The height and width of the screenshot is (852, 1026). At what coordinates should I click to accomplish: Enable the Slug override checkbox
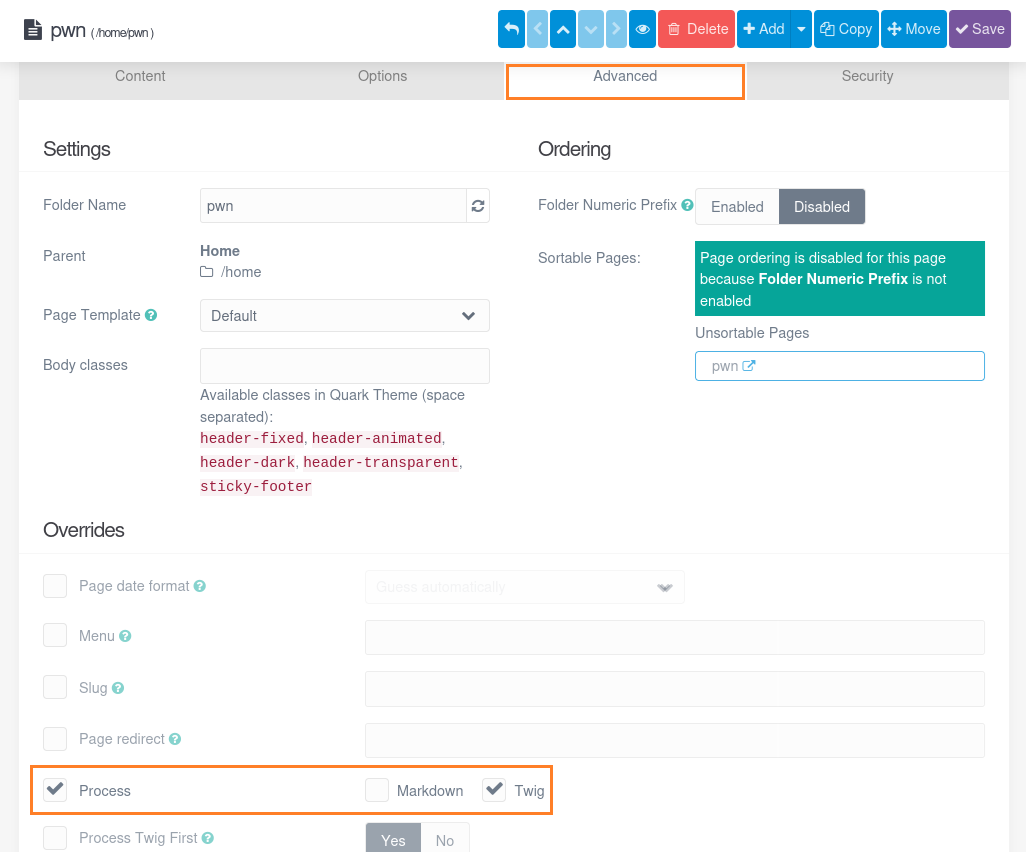(x=55, y=687)
